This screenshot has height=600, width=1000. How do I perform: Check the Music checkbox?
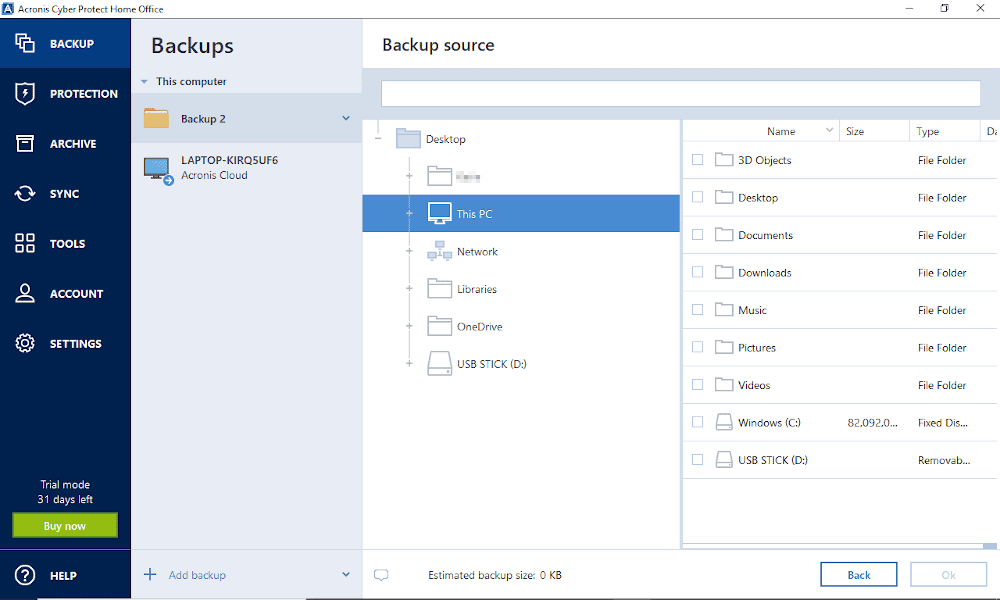[698, 309]
